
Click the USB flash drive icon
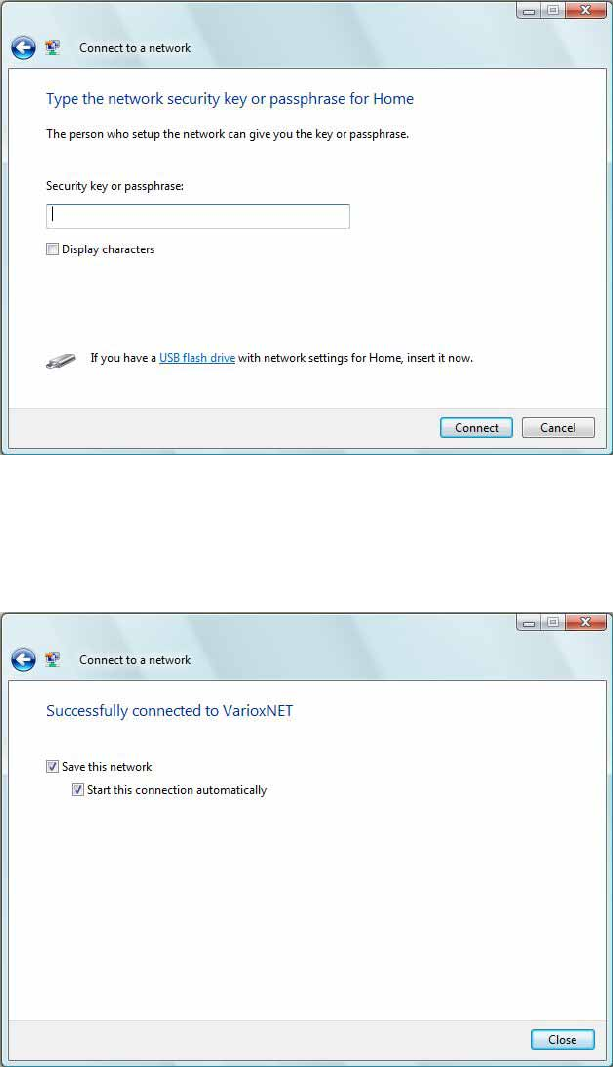(x=61, y=361)
